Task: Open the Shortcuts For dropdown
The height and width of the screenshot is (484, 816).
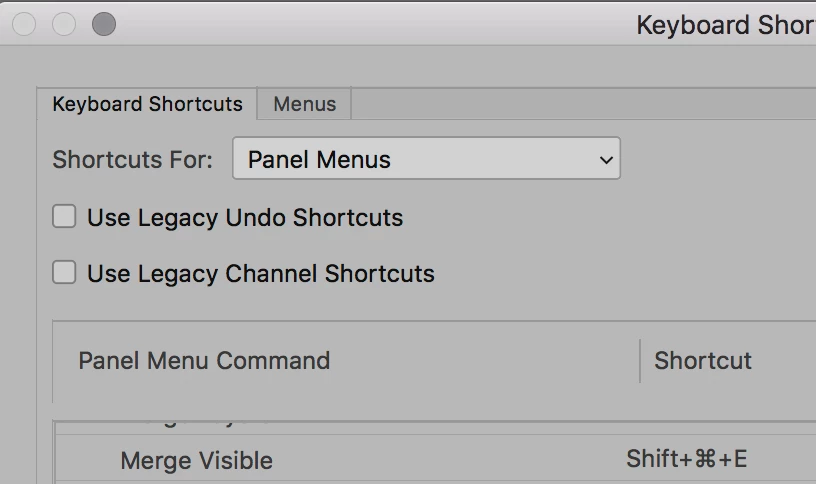Action: coord(426,159)
